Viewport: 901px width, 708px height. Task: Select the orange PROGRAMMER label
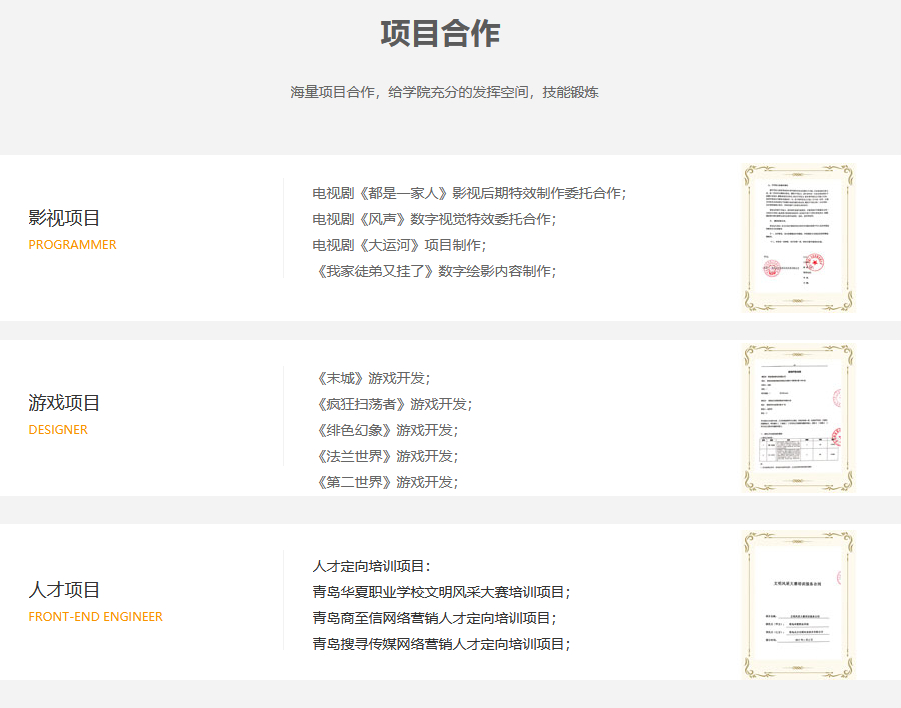tap(72, 245)
